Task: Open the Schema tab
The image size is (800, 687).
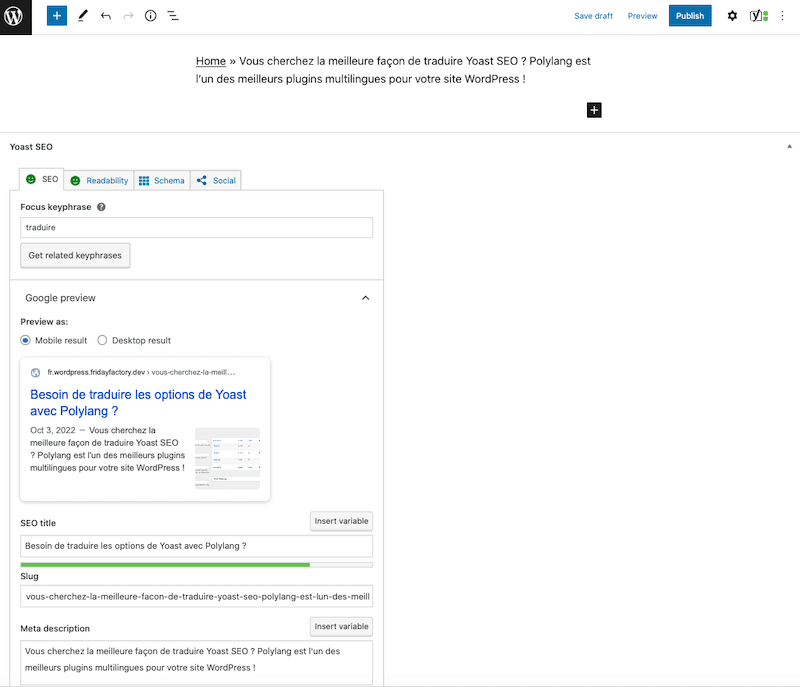Action: (162, 181)
